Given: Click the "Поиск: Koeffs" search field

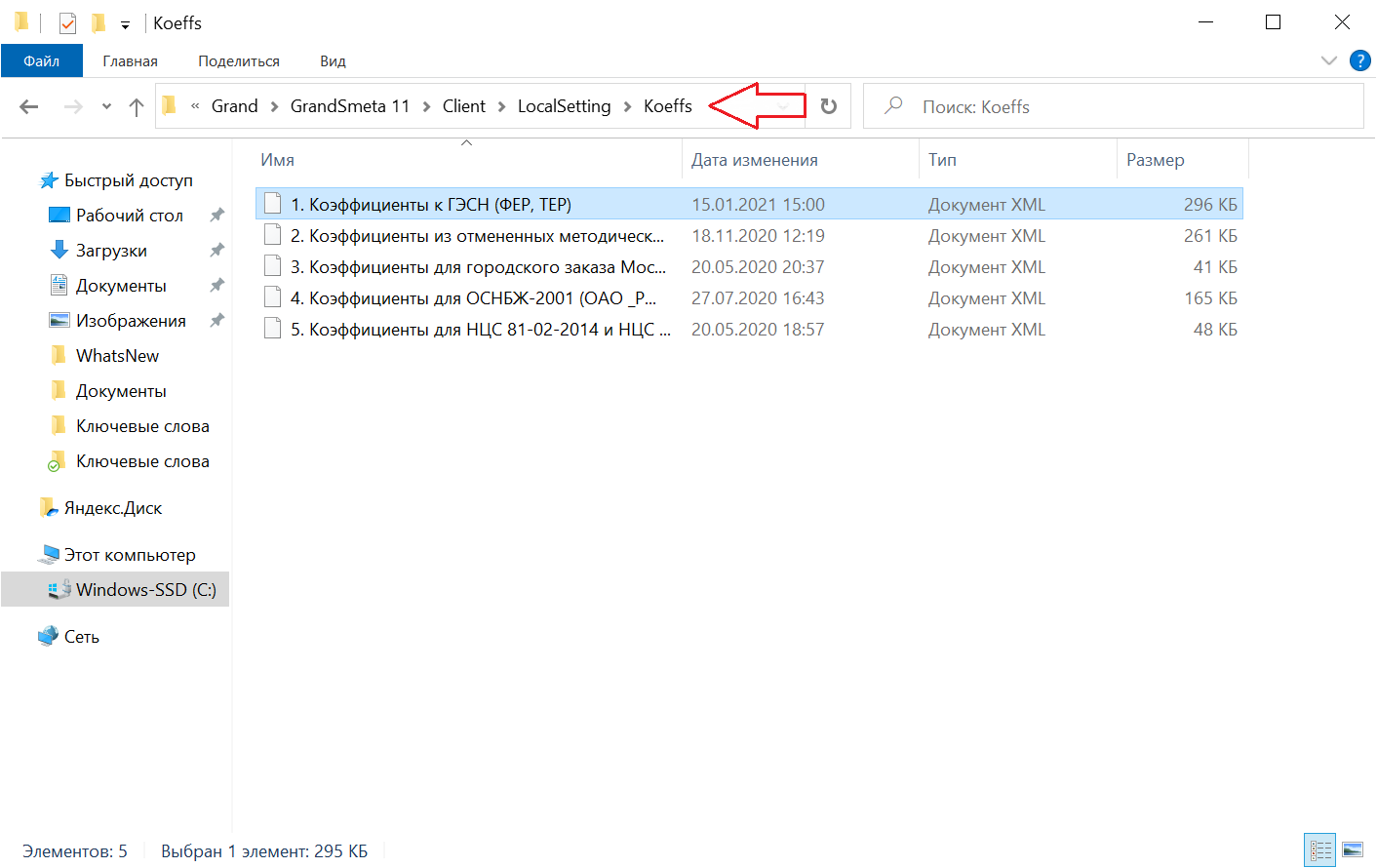Looking at the screenshot, I should pyautogui.click(x=1114, y=106).
